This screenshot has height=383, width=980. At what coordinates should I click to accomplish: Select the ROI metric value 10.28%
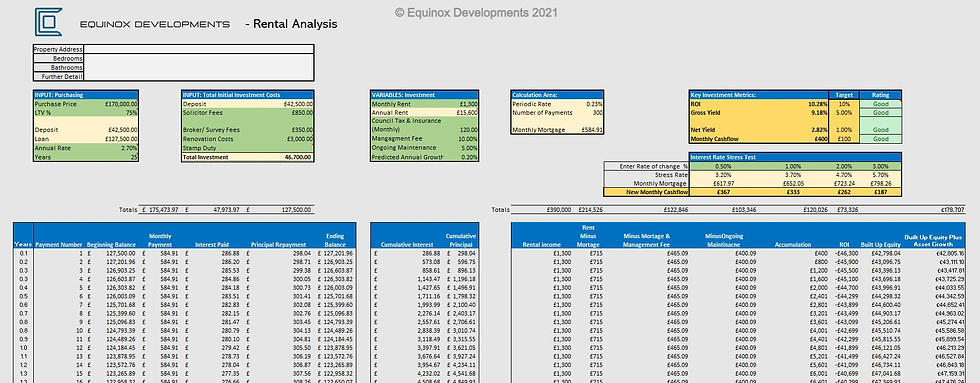(818, 104)
